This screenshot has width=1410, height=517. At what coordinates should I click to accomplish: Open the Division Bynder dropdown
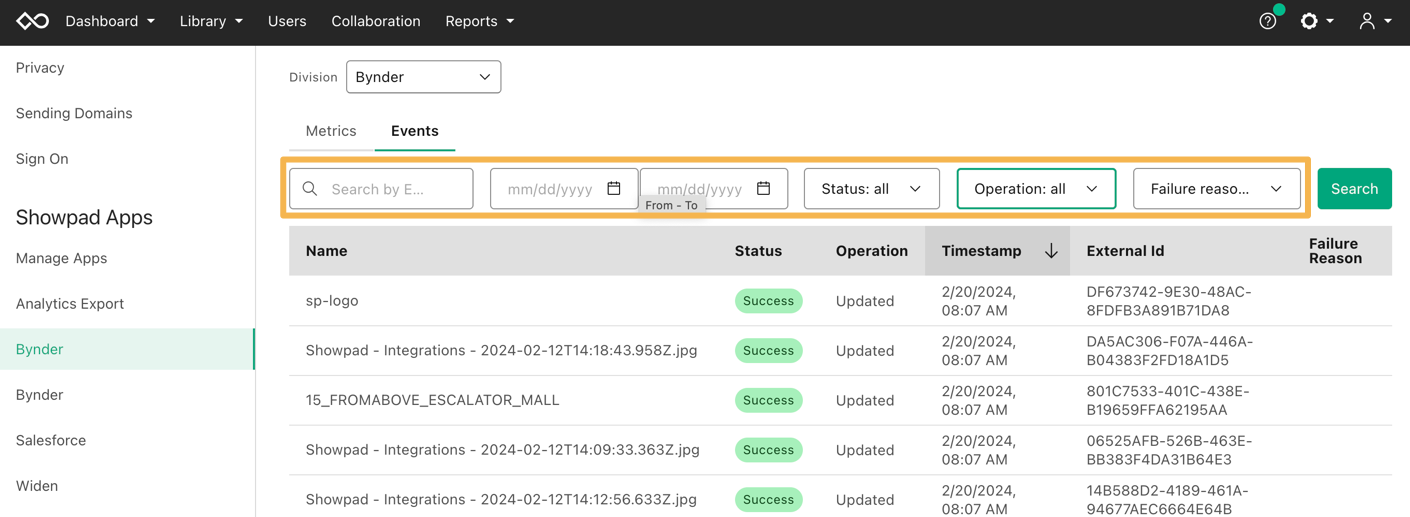423,77
